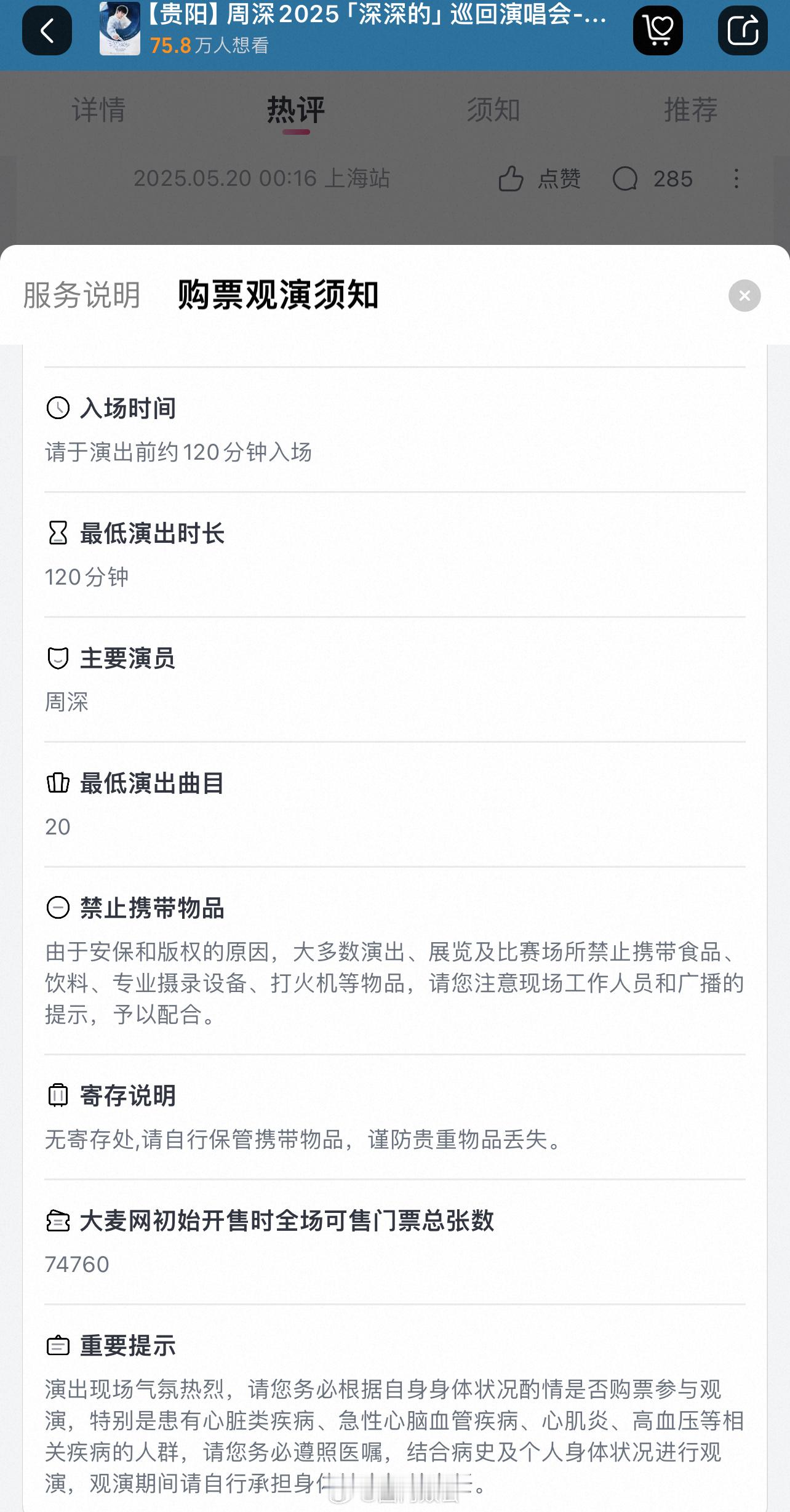
Task: Tap the back arrow button
Action: pyautogui.click(x=47, y=30)
